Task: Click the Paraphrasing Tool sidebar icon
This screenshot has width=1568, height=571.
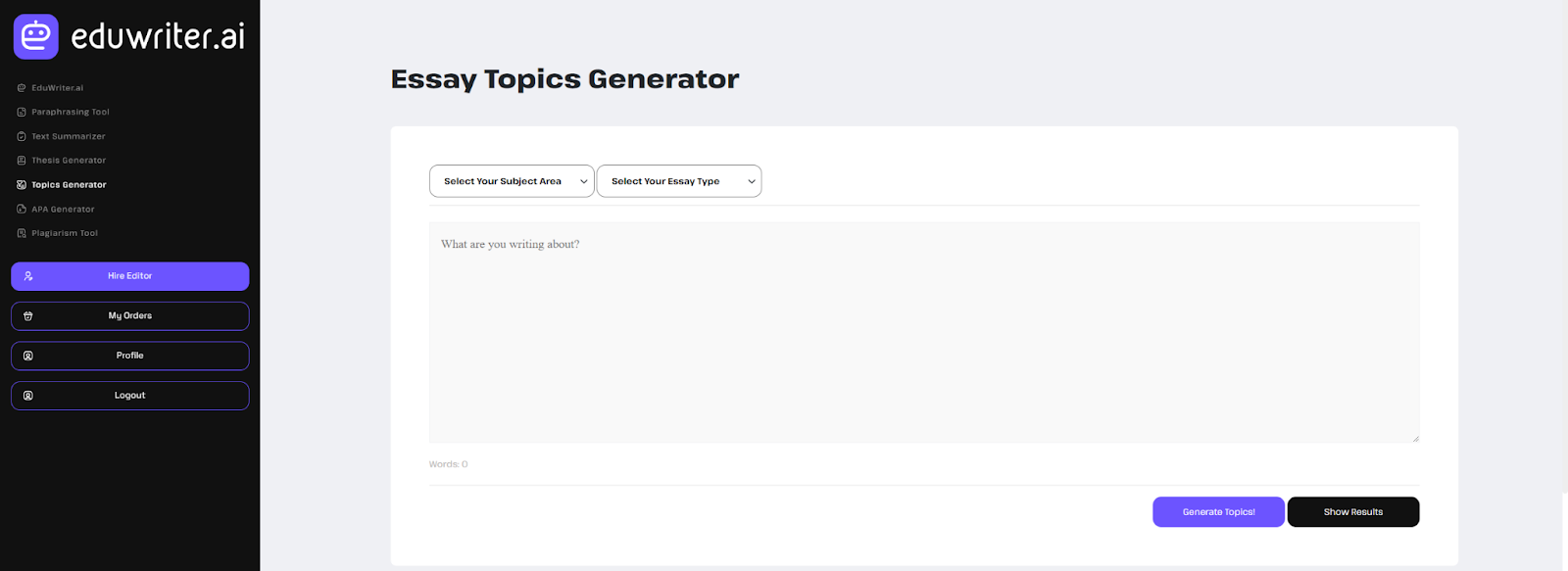Action: pyautogui.click(x=22, y=112)
